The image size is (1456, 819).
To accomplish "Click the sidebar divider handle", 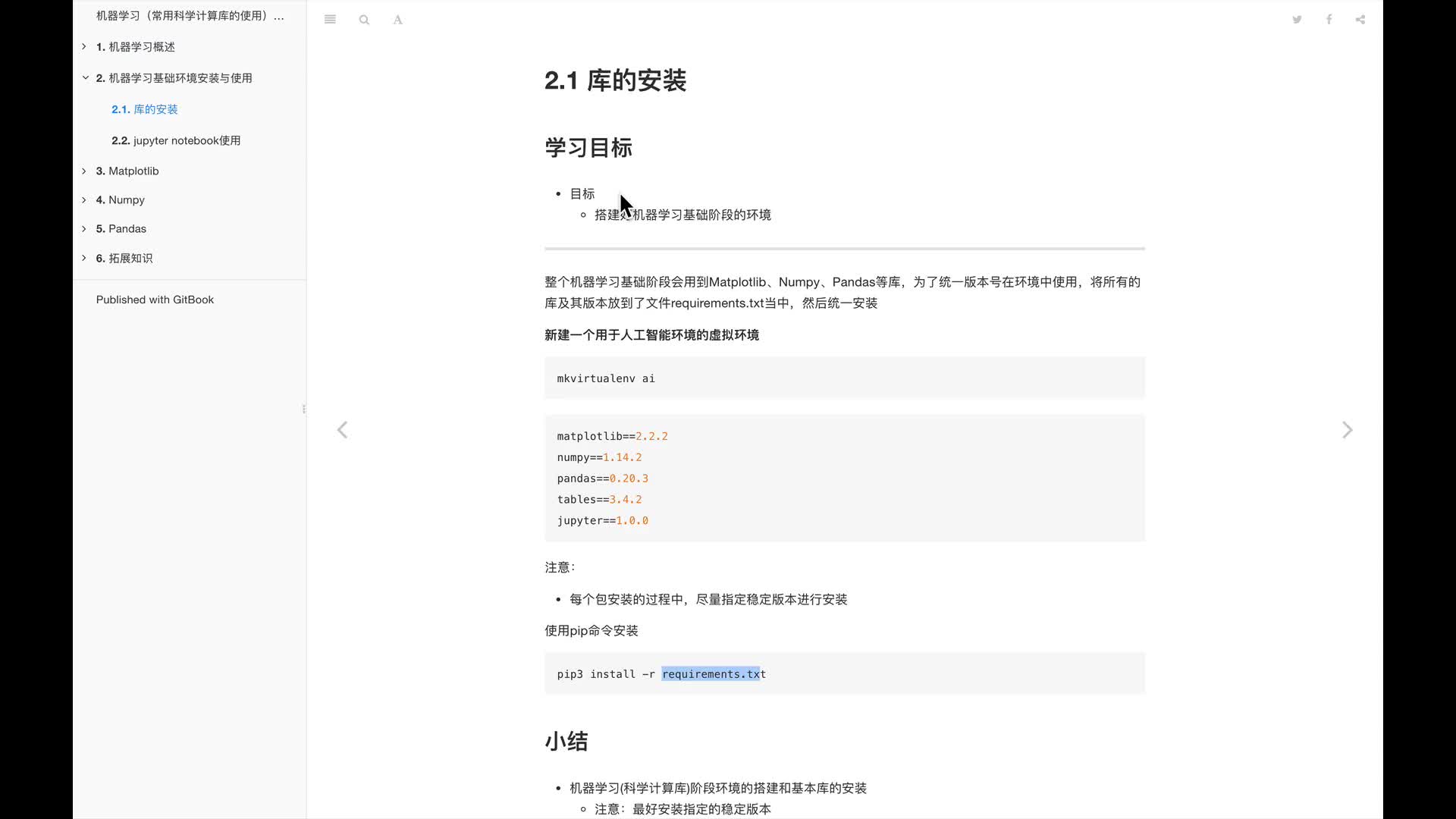I will [x=304, y=409].
